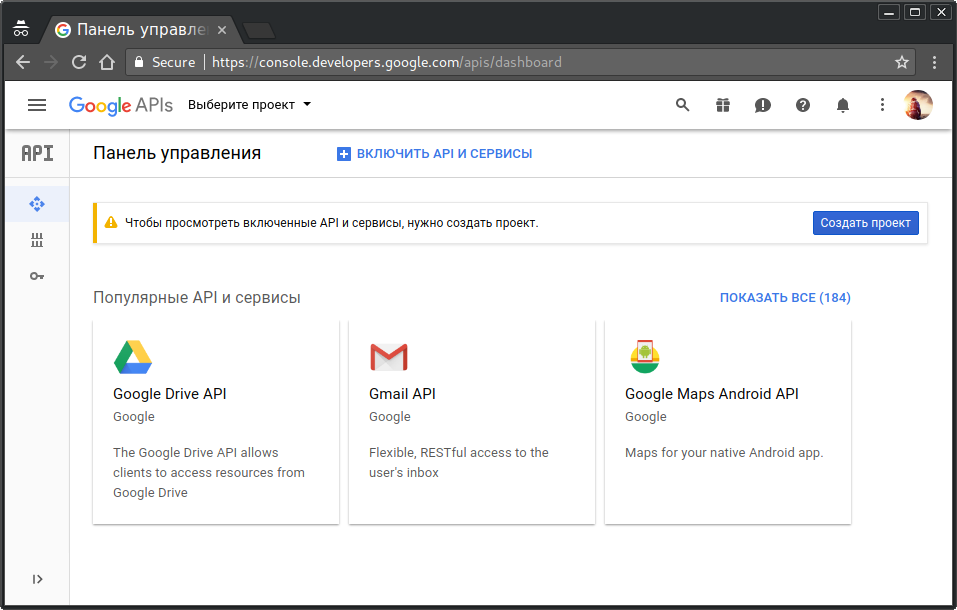This screenshot has height=610, width=957.
Task: Click the Gmail envelope icon
Action: 388,356
